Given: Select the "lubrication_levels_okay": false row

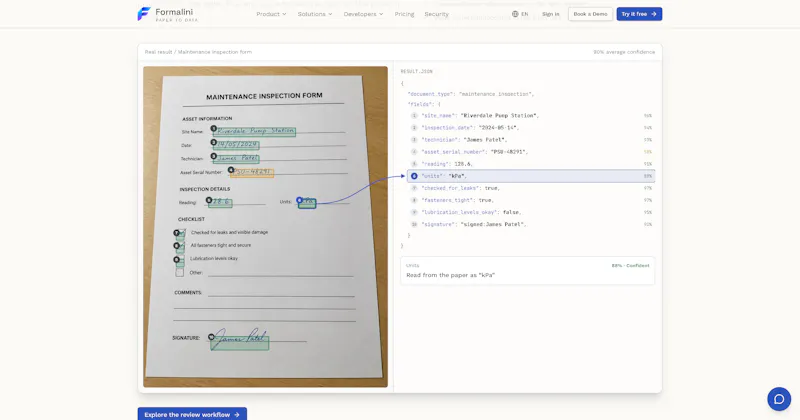Looking at the screenshot, I should coord(531,212).
